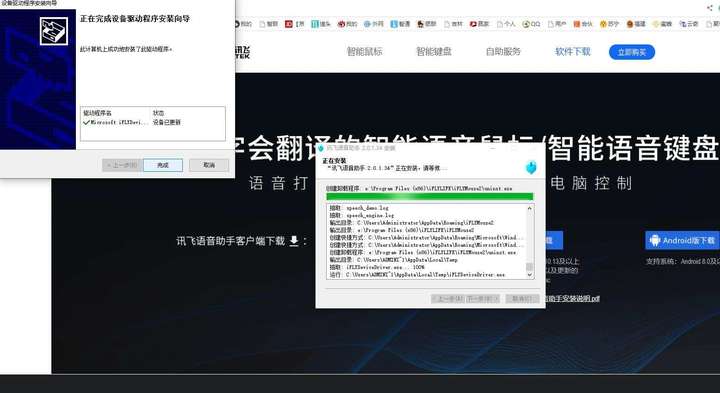This screenshot has height=393, width=720.
Task: Open the 个人 bookmark
Action: [x=506, y=24]
